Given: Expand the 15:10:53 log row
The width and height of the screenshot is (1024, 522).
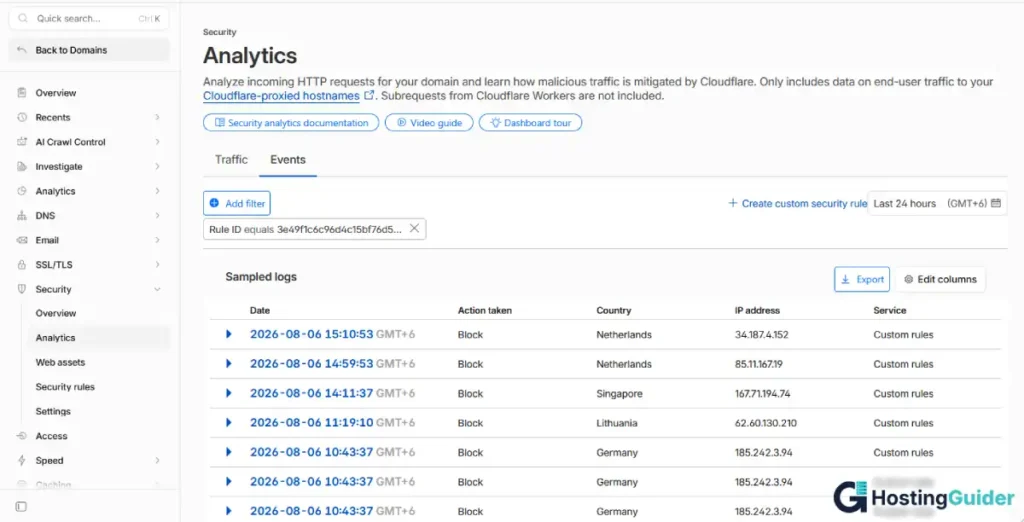Looking at the screenshot, I should click(x=229, y=334).
